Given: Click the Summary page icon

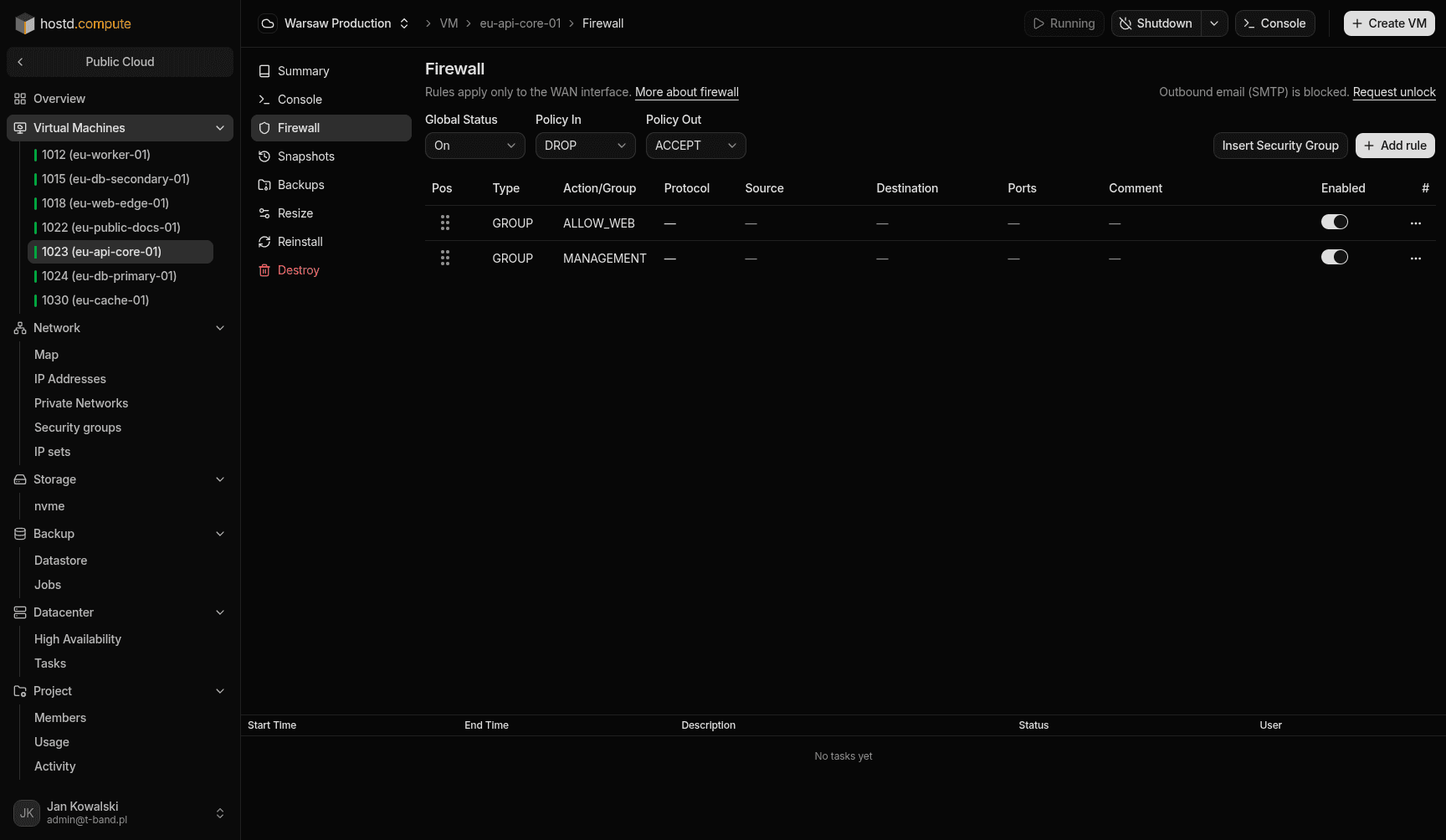Looking at the screenshot, I should pos(264,71).
